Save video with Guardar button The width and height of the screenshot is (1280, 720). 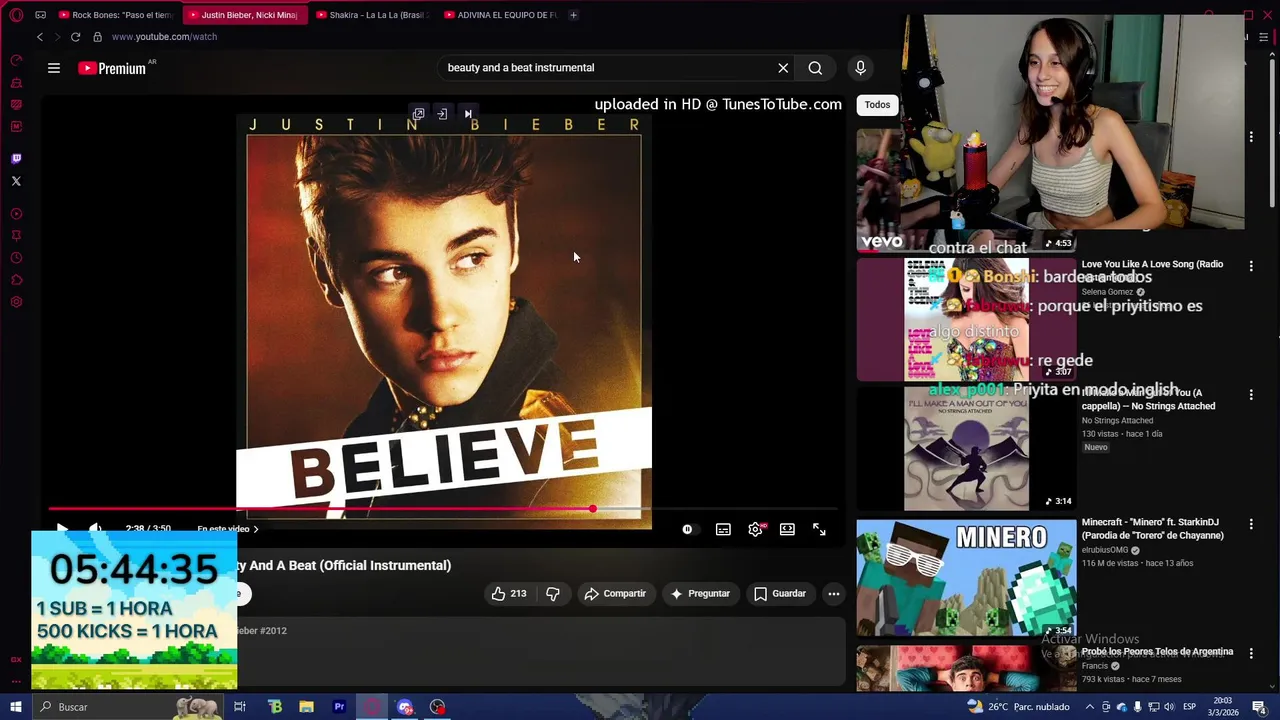click(780, 594)
